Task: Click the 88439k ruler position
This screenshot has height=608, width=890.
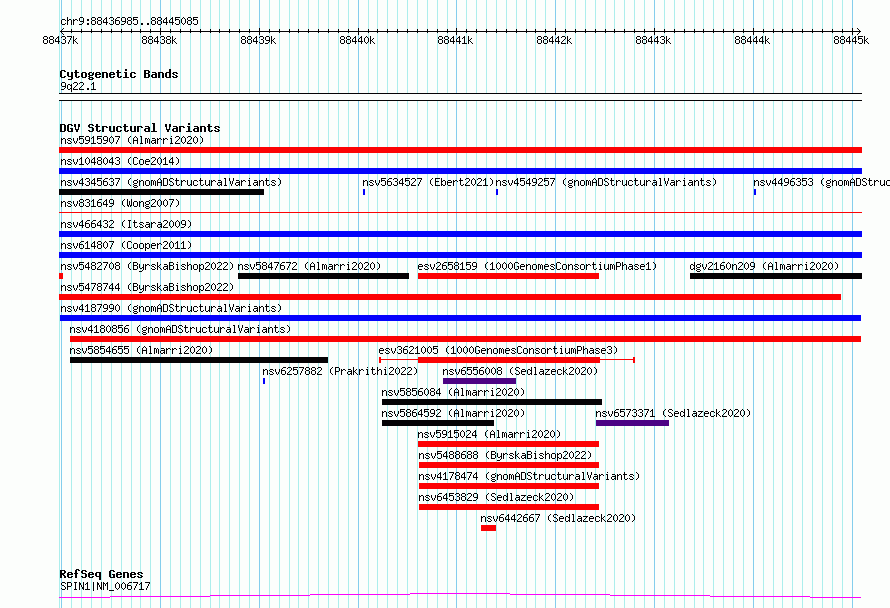Action: [x=258, y=40]
